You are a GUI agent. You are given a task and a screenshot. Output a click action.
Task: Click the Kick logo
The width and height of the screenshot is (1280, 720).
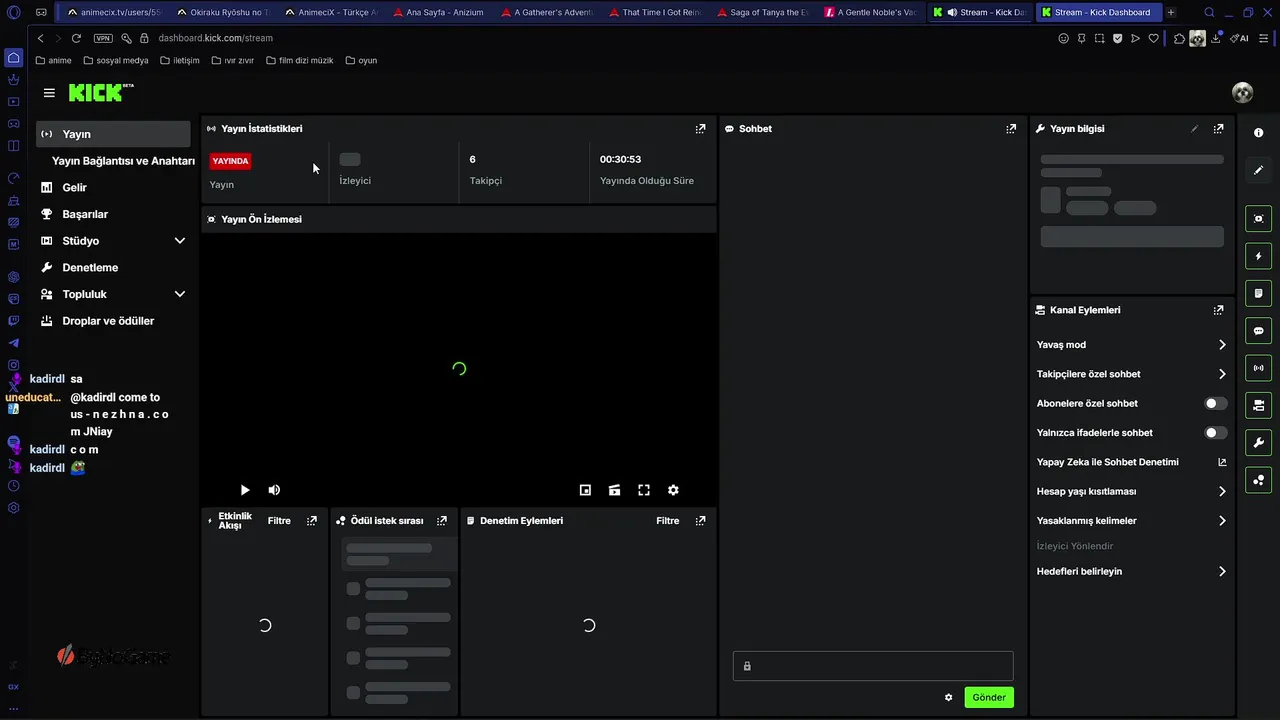(x=101, y=92)
